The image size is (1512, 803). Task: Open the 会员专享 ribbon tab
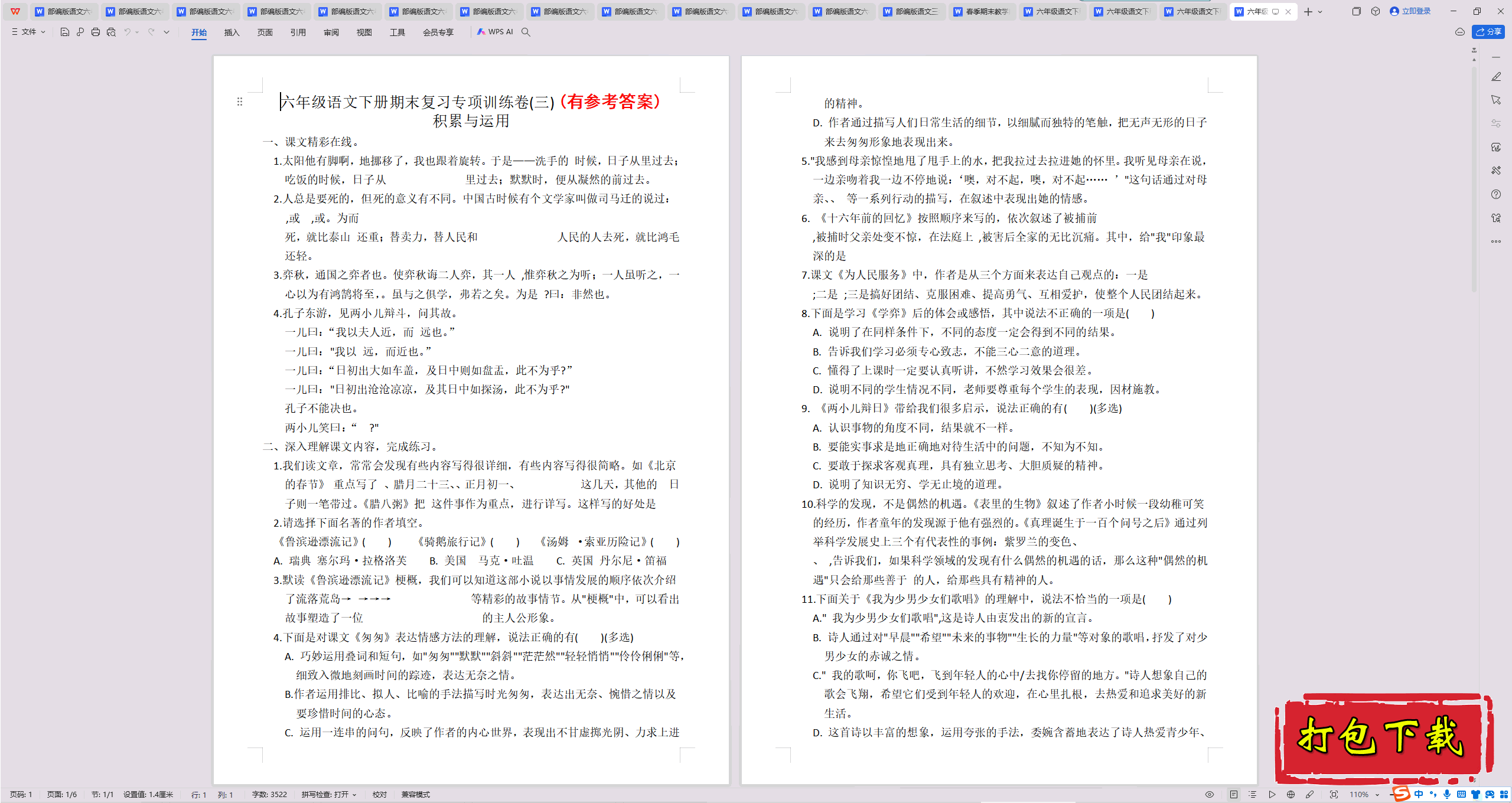click(438, 32)
